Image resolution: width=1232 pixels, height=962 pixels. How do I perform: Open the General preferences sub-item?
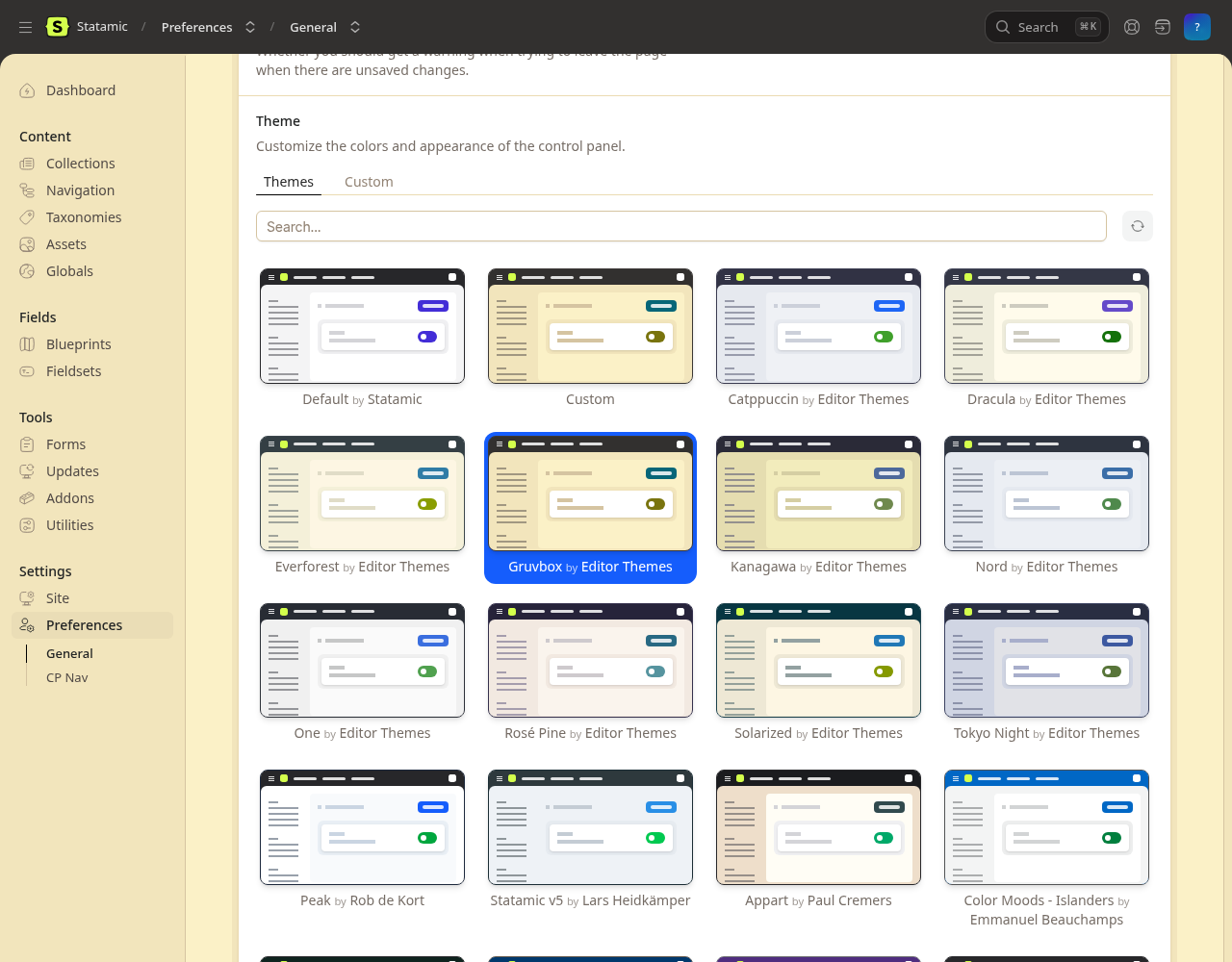click(69, 653)
